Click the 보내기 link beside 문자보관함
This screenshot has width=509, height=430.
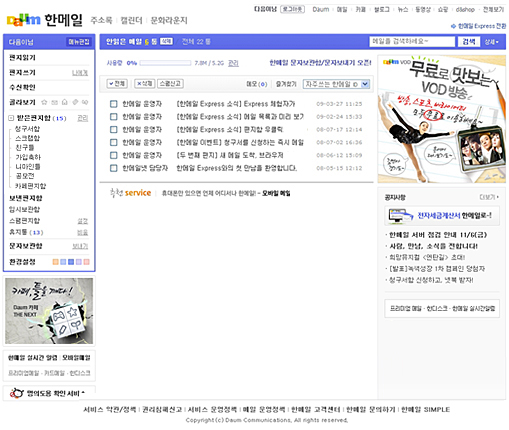click(x=80, y=246)
